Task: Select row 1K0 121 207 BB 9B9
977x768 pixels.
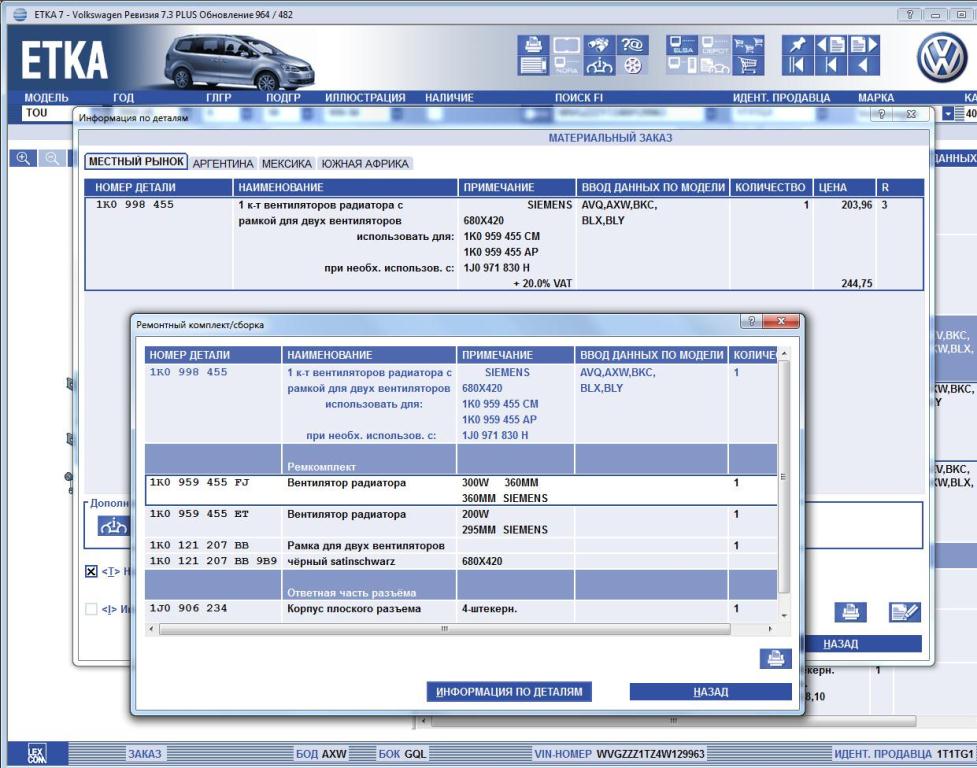Action: coord(461,561)
